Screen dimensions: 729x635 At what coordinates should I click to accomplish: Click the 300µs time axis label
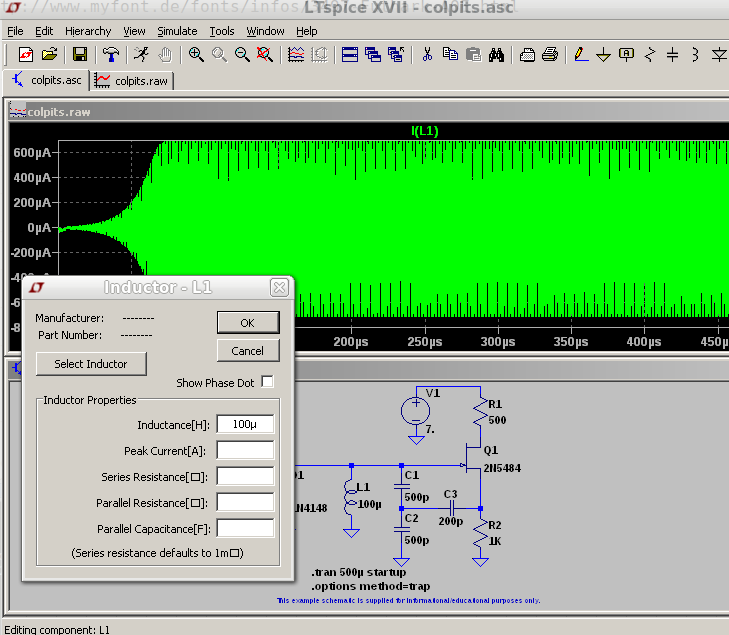pos(497,342)
